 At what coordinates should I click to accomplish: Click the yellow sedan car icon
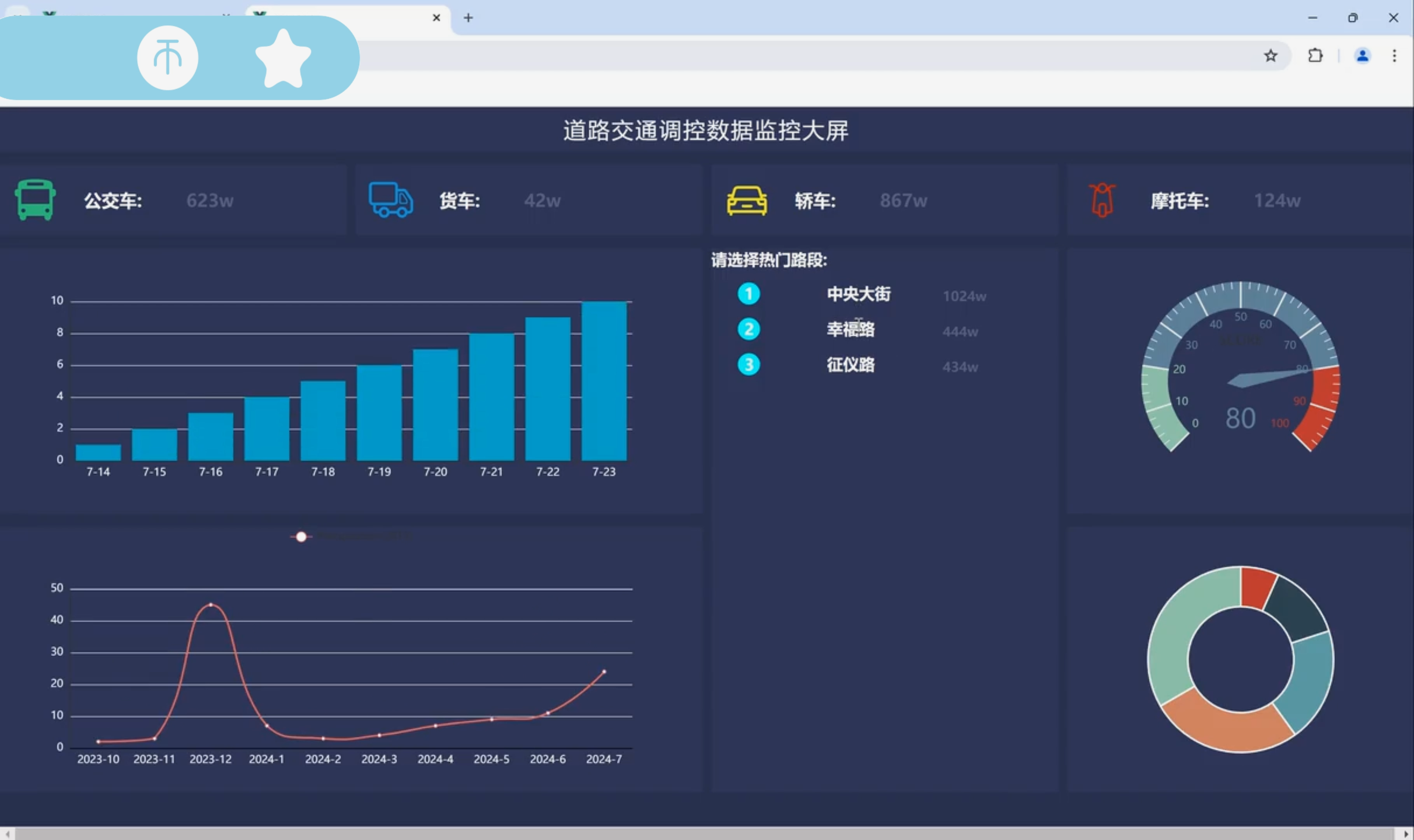[x=747, y=200]
